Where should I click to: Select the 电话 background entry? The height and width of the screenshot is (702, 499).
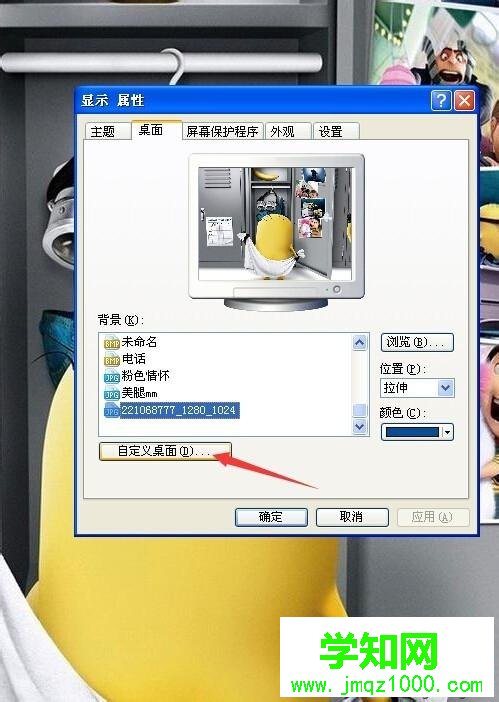[134, 359]
